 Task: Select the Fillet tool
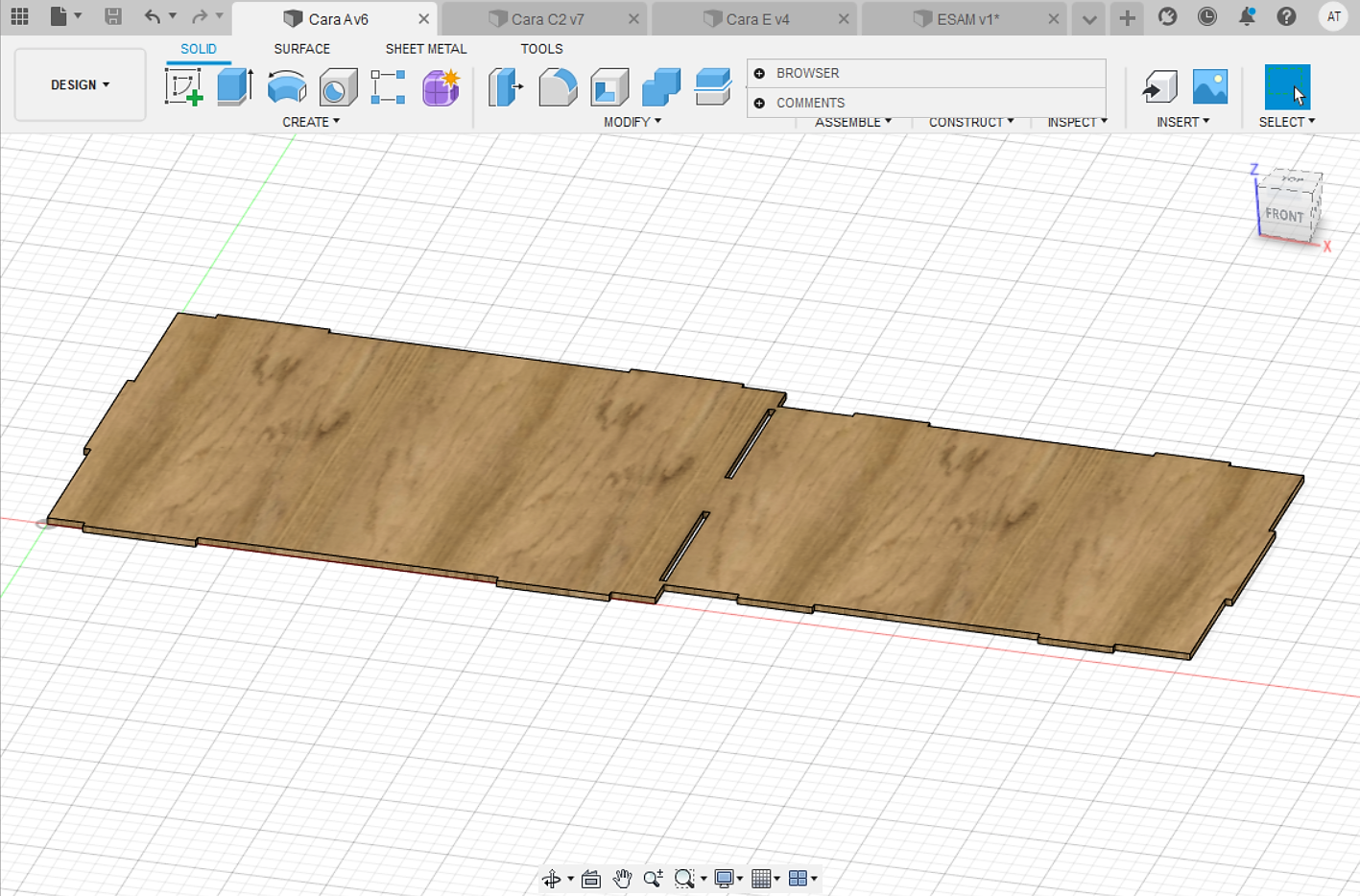pos(558,87)
